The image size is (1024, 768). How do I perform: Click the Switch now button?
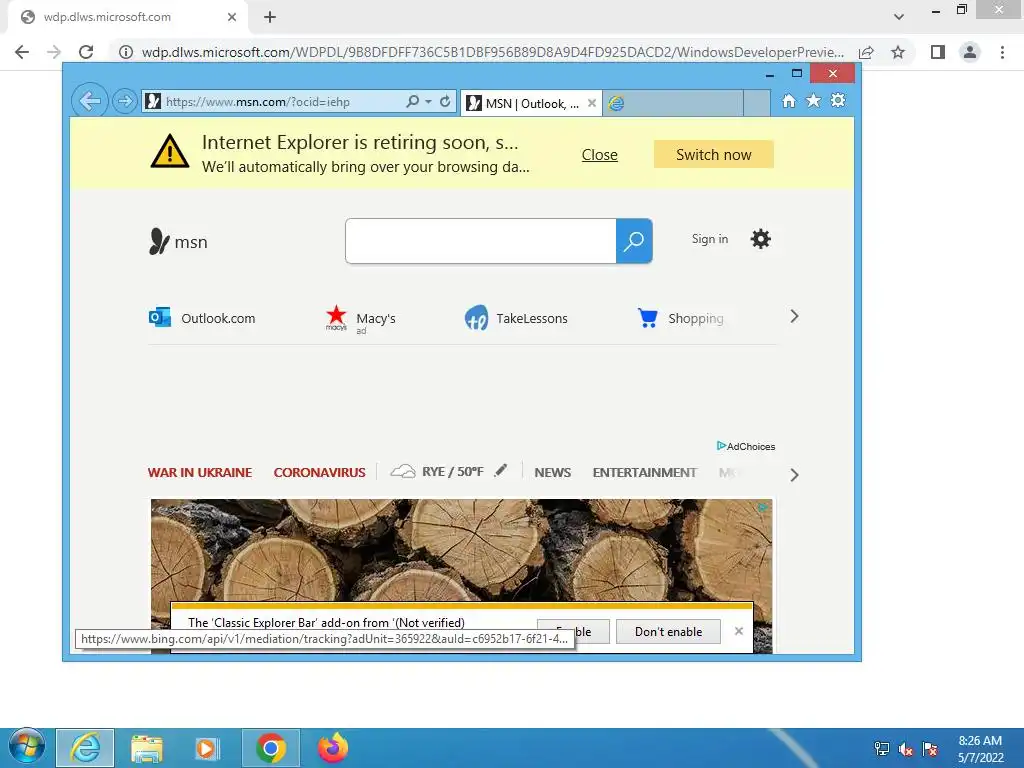coord(713,155)
